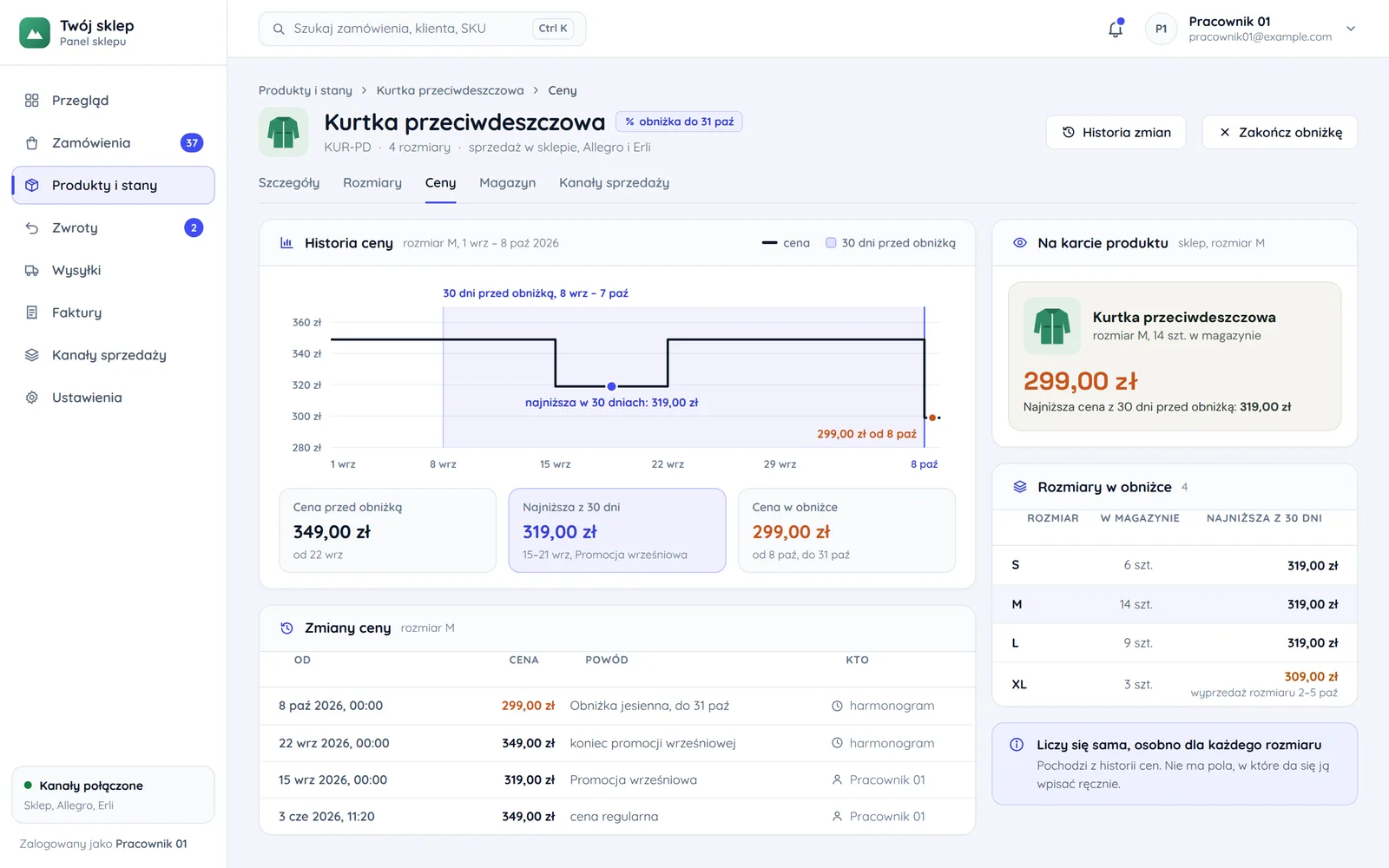Click the Zamówienia bag icon

(32, 143)
